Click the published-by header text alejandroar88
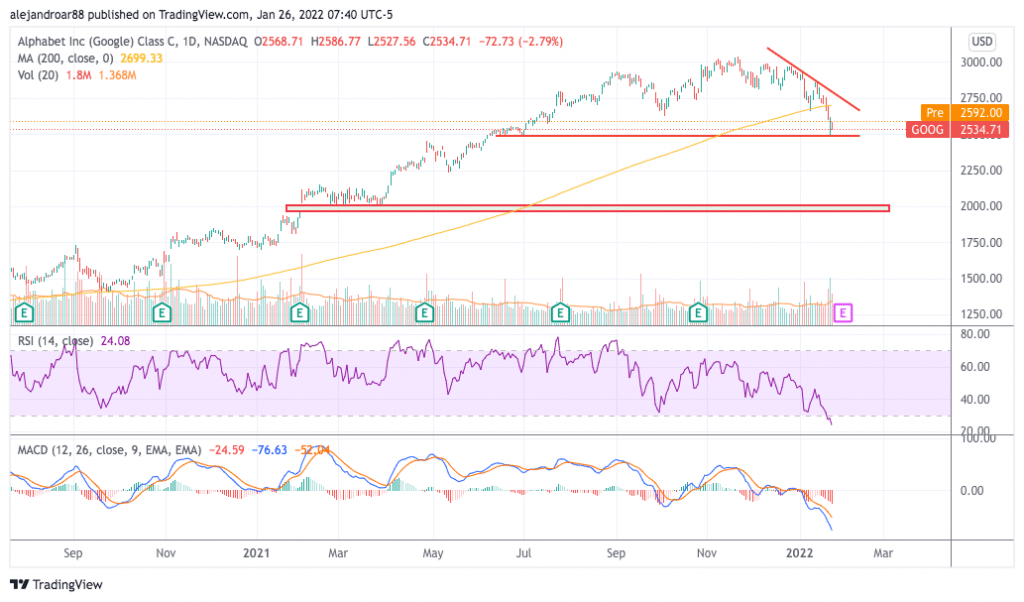This screenshot has width=1024, height=602. [x=47, y=14]
